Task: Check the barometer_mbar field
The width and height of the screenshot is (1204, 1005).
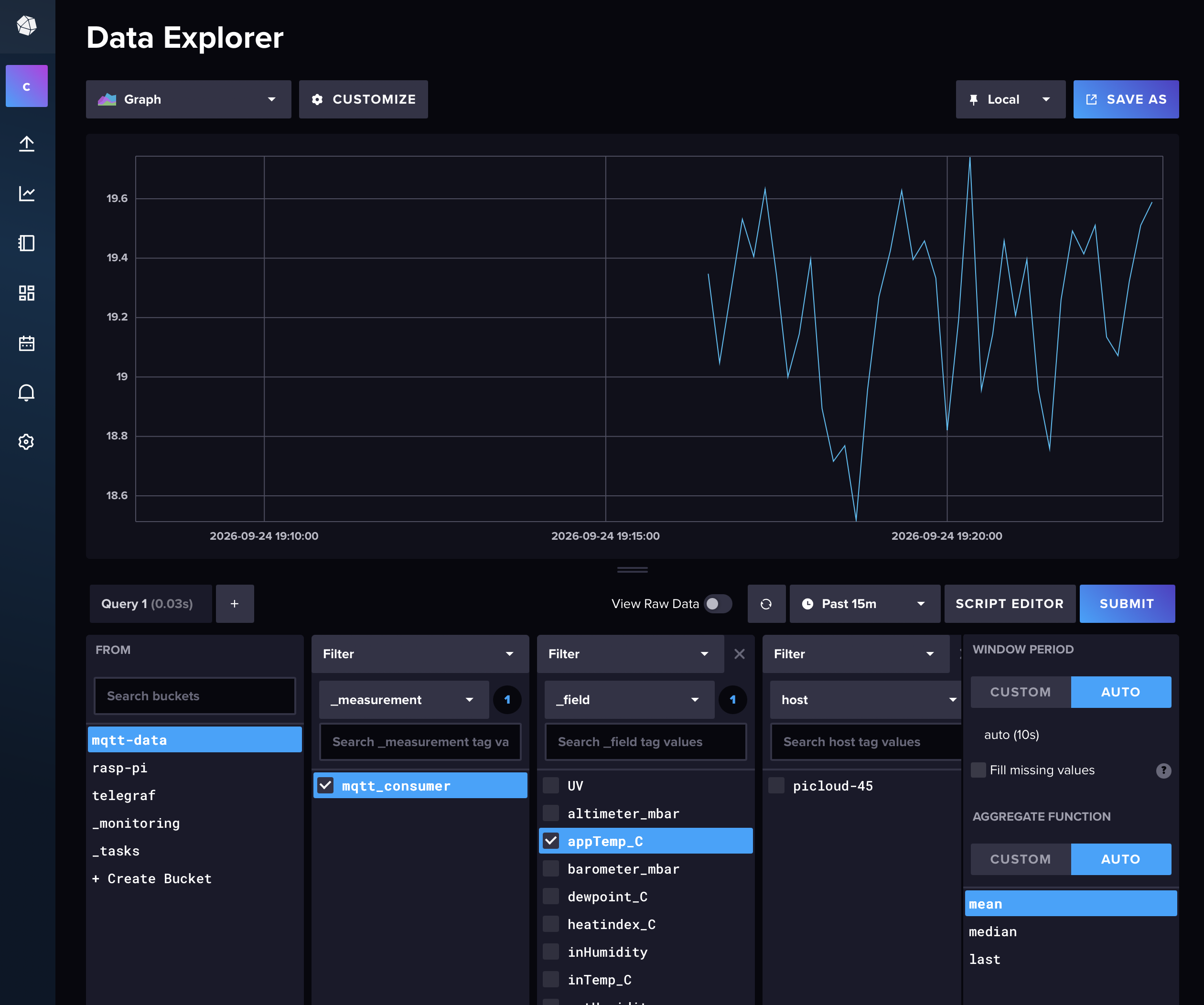Action: click(x=551, y=868)
